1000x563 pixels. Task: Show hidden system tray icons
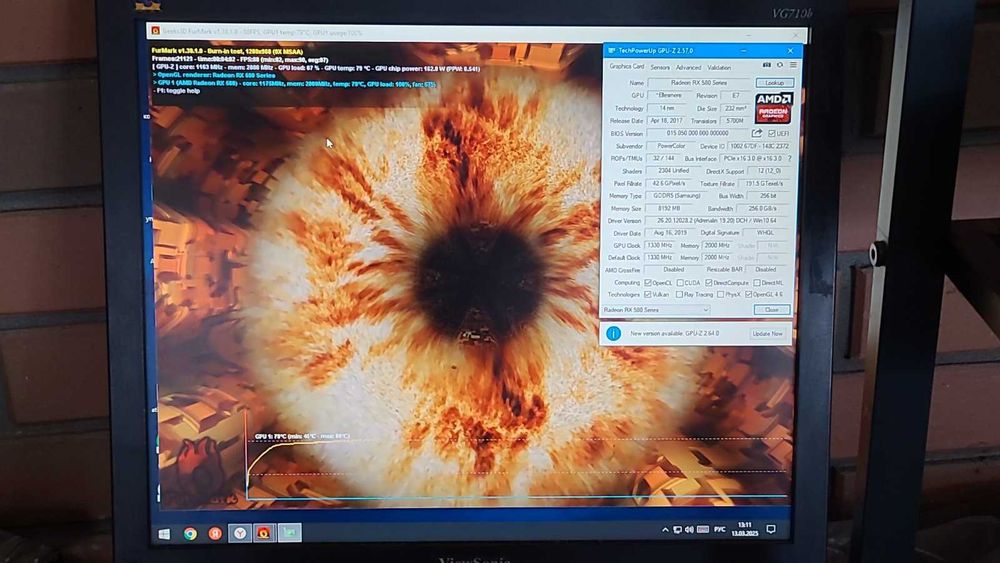[665, 530]
